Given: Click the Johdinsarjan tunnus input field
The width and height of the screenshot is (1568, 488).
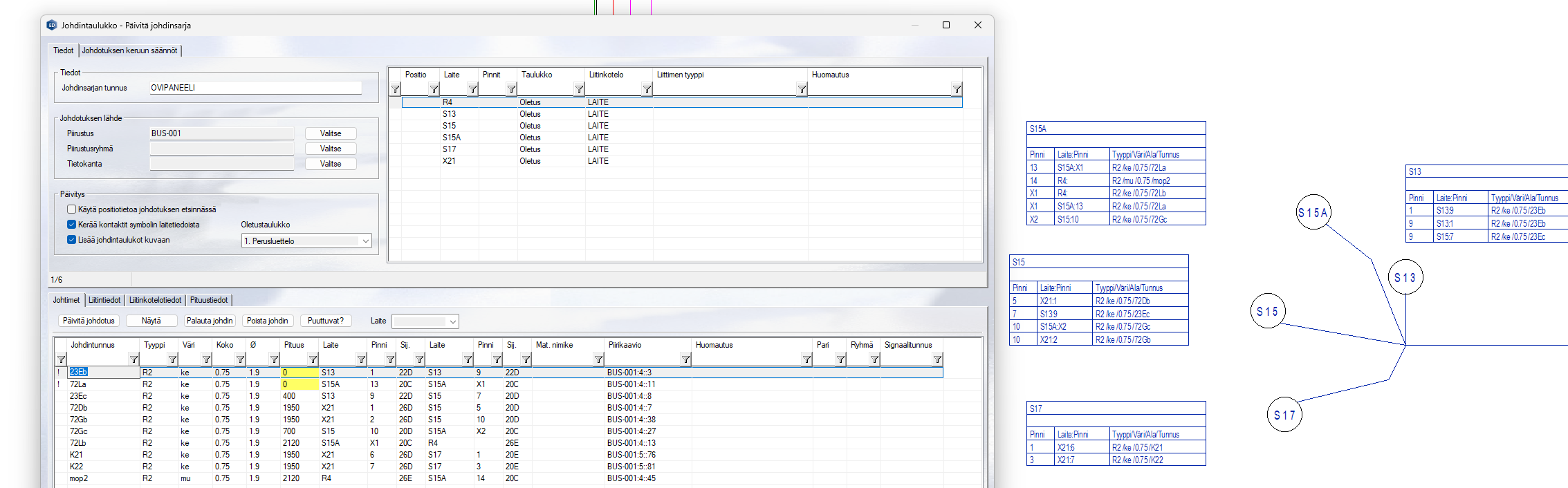Looking at the screenshot, I should click(x=255, y=88).
